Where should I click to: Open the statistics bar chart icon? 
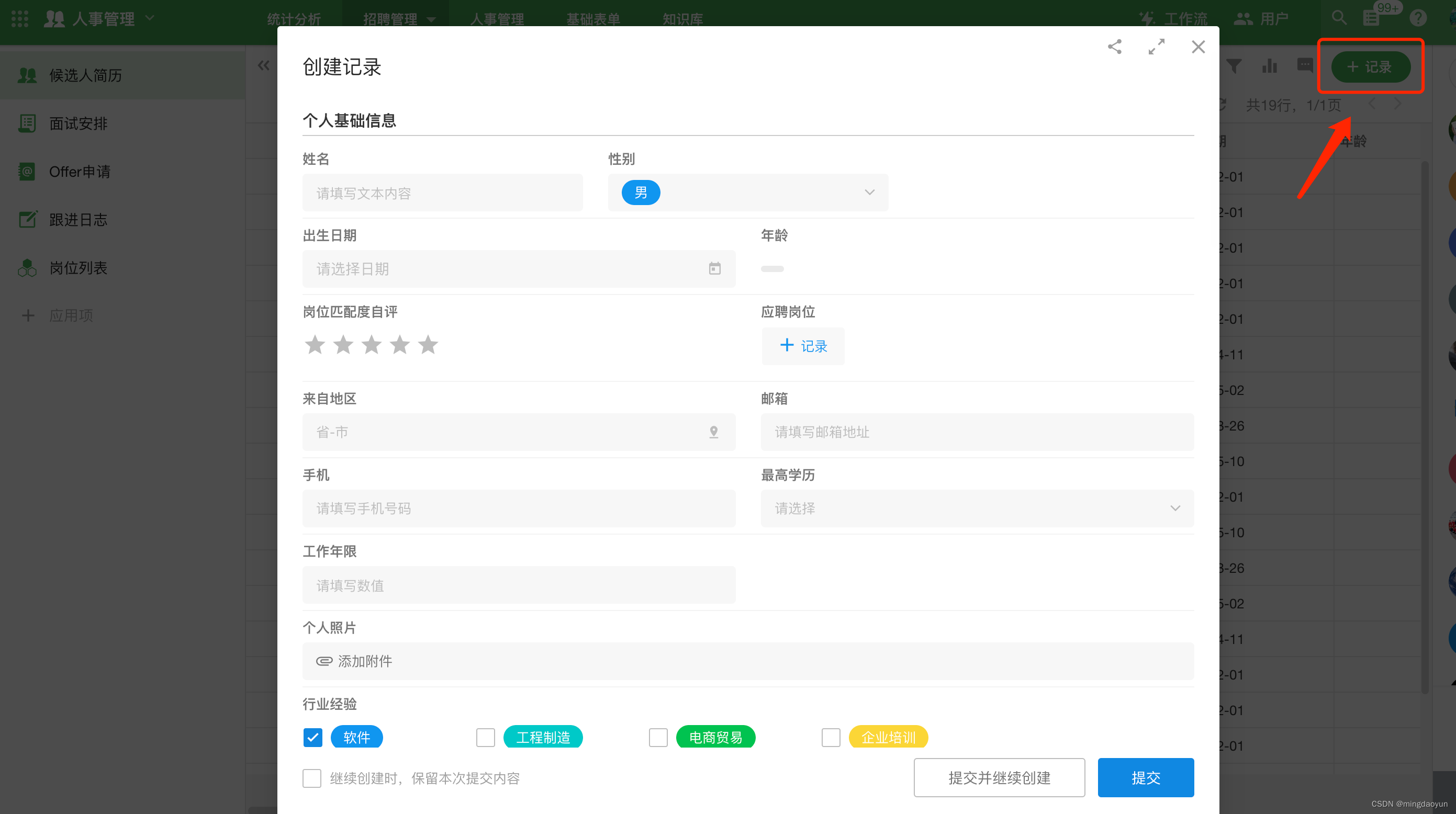pyautogui.click(x=1270, y=66)
